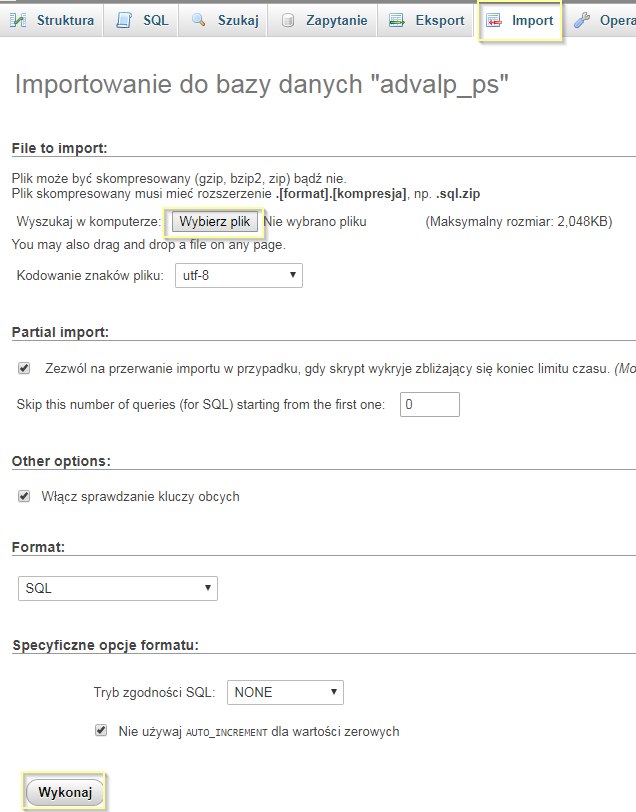Click the Szukaj magnifier icon
The width and height of the screenshot is (636, 812).
pos(199,20)
